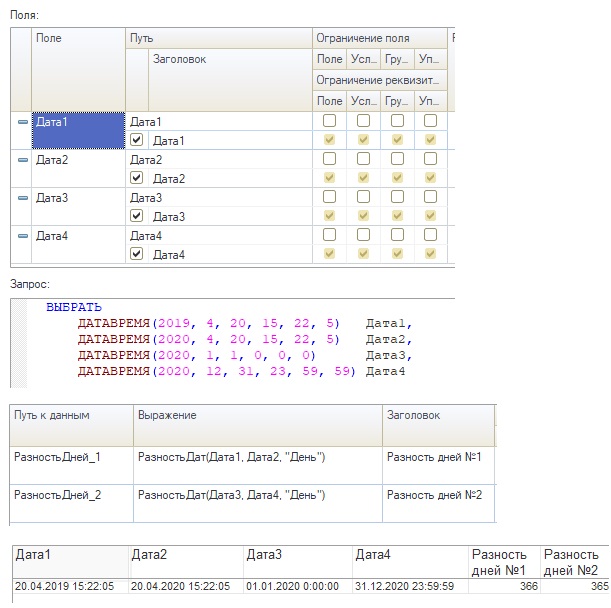Toggle attribute restriction Уп for Дата2
This screenshot has height=608, width=611.
click(431, 178)
